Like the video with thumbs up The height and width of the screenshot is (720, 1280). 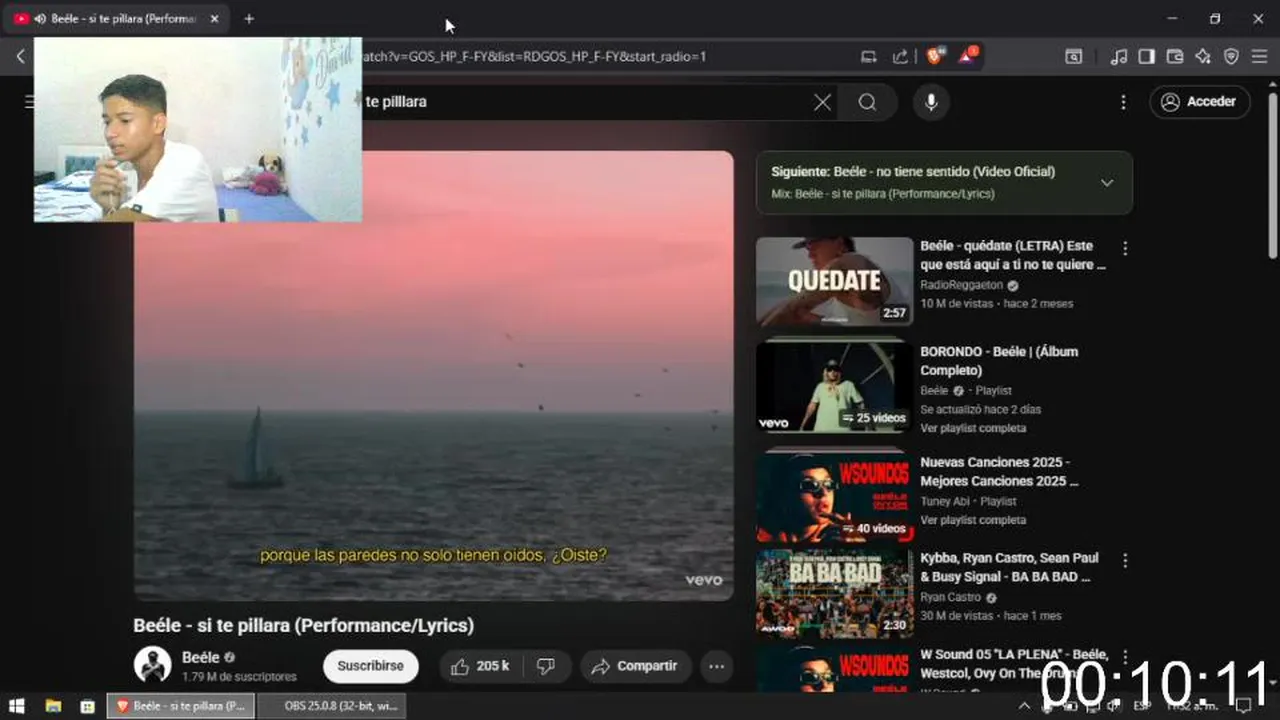[480, 666]
